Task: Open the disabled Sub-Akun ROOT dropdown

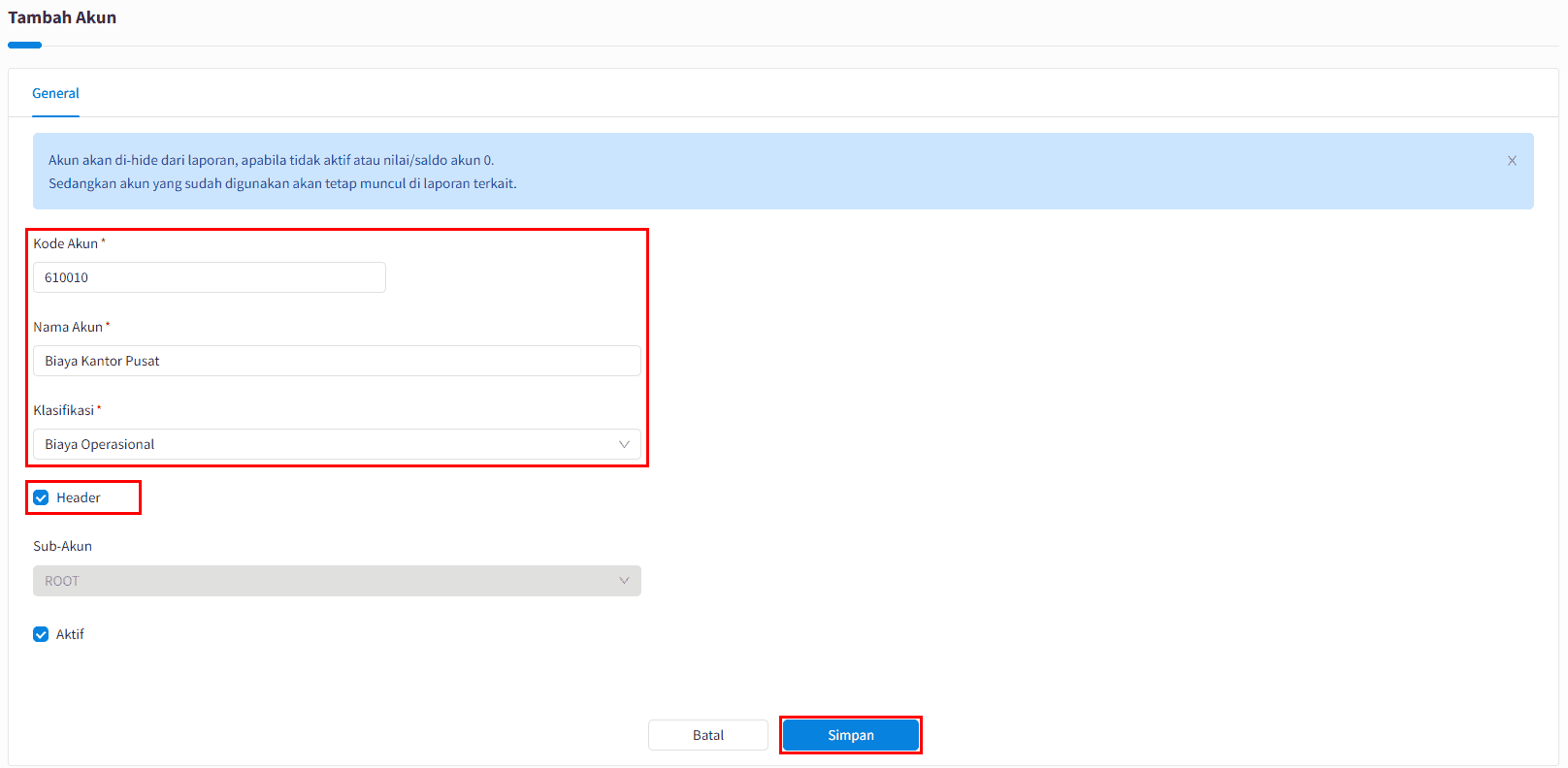Action: coord(337,581)
